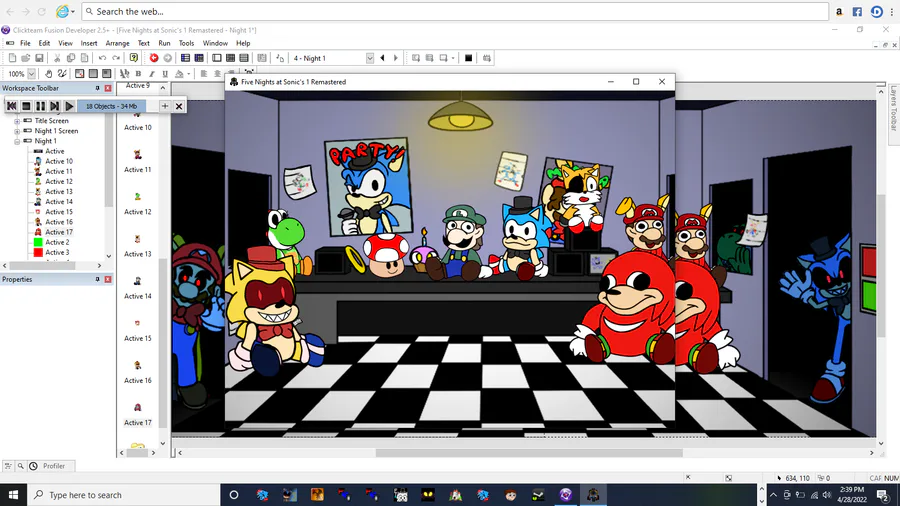This screenshot has width=900, height=506.
Task: Click the 'Type here to search' taskbar box
Action: (x=123, y=495)
